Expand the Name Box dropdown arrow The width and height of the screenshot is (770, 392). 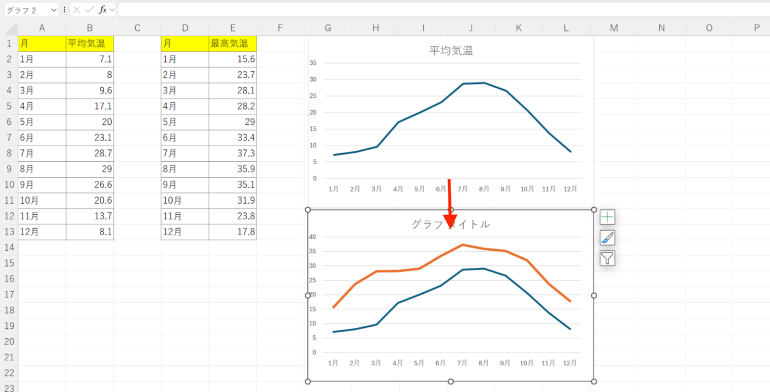coord(53,9)
